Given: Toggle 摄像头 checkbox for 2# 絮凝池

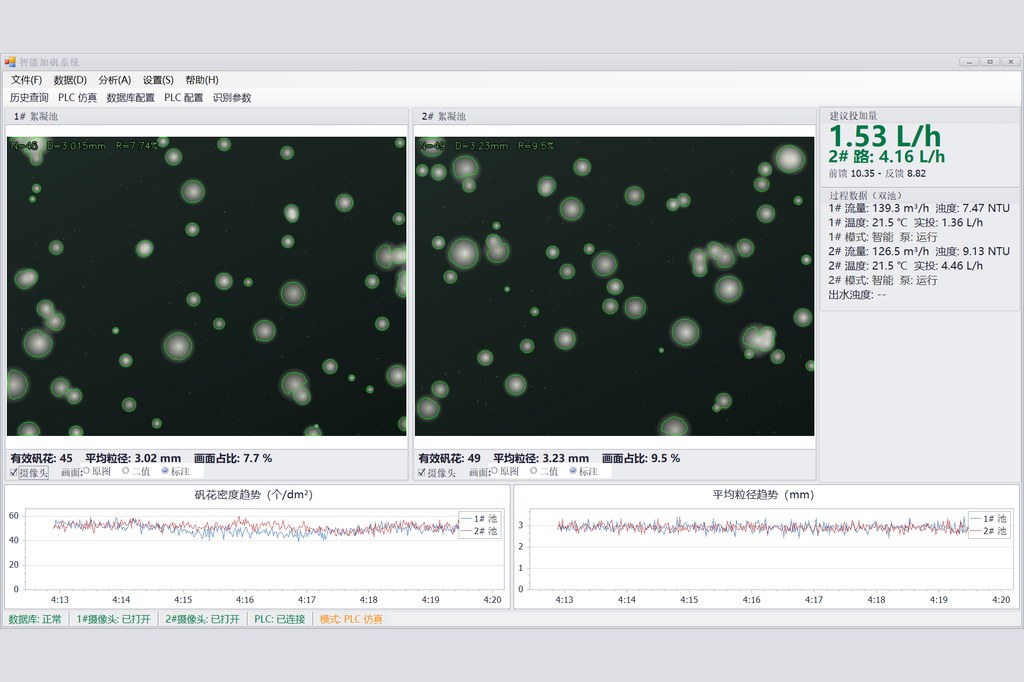Looking at the screenshot, I should point(437,472).
